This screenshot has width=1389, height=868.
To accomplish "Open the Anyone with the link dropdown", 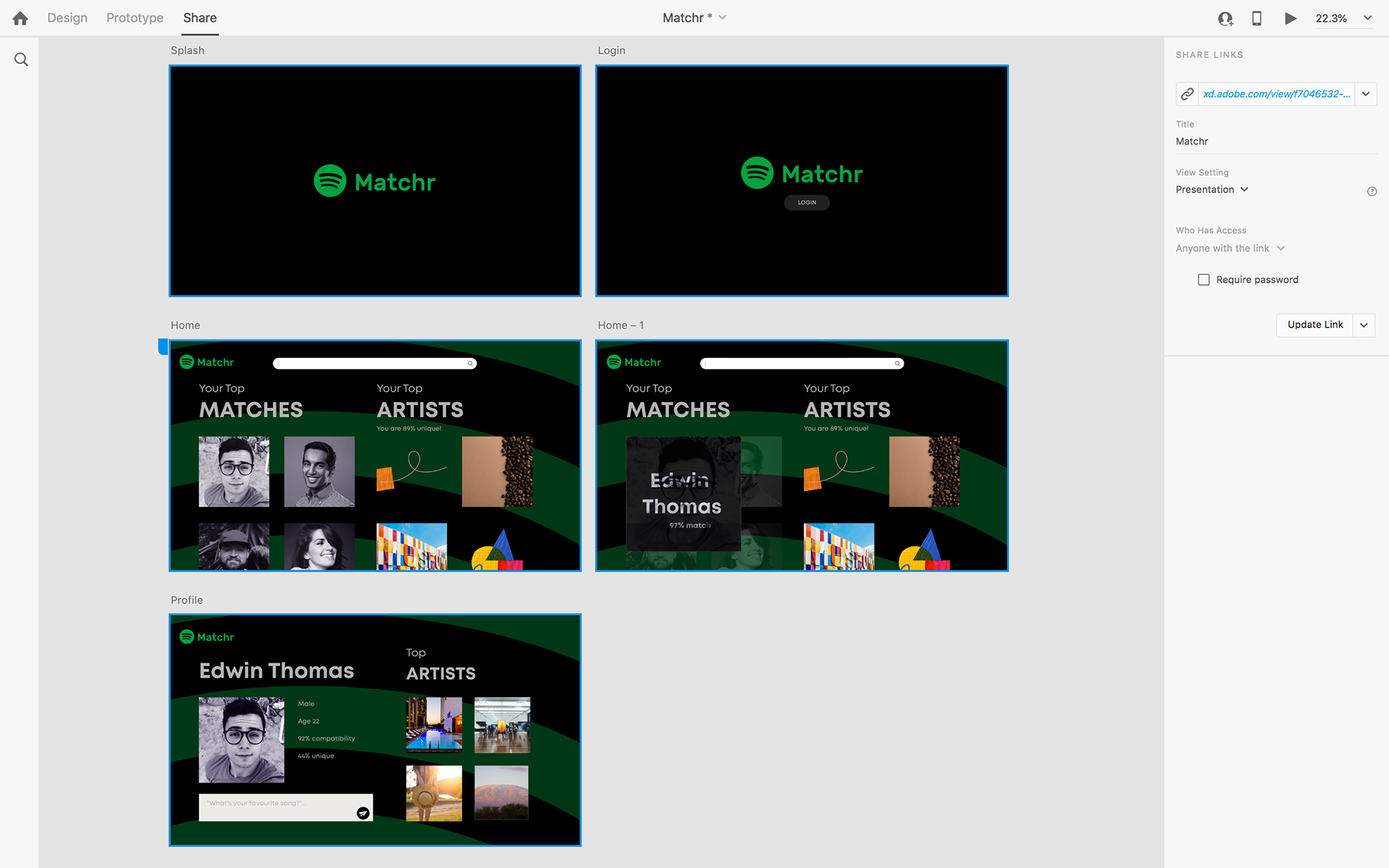I will 1230,248.
